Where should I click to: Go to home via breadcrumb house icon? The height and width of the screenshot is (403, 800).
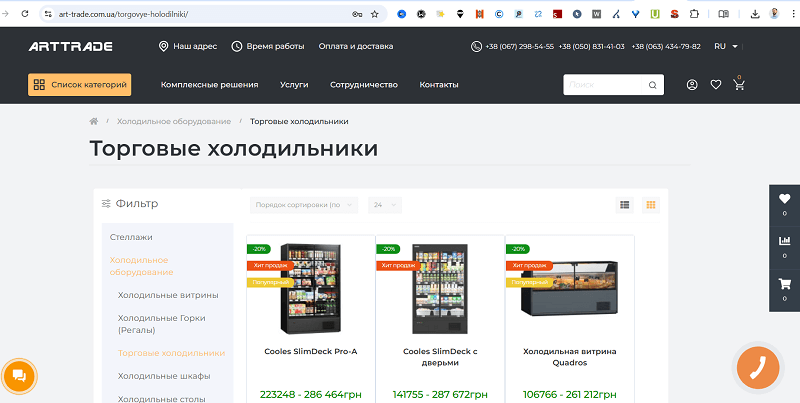[x=94, y=121]
